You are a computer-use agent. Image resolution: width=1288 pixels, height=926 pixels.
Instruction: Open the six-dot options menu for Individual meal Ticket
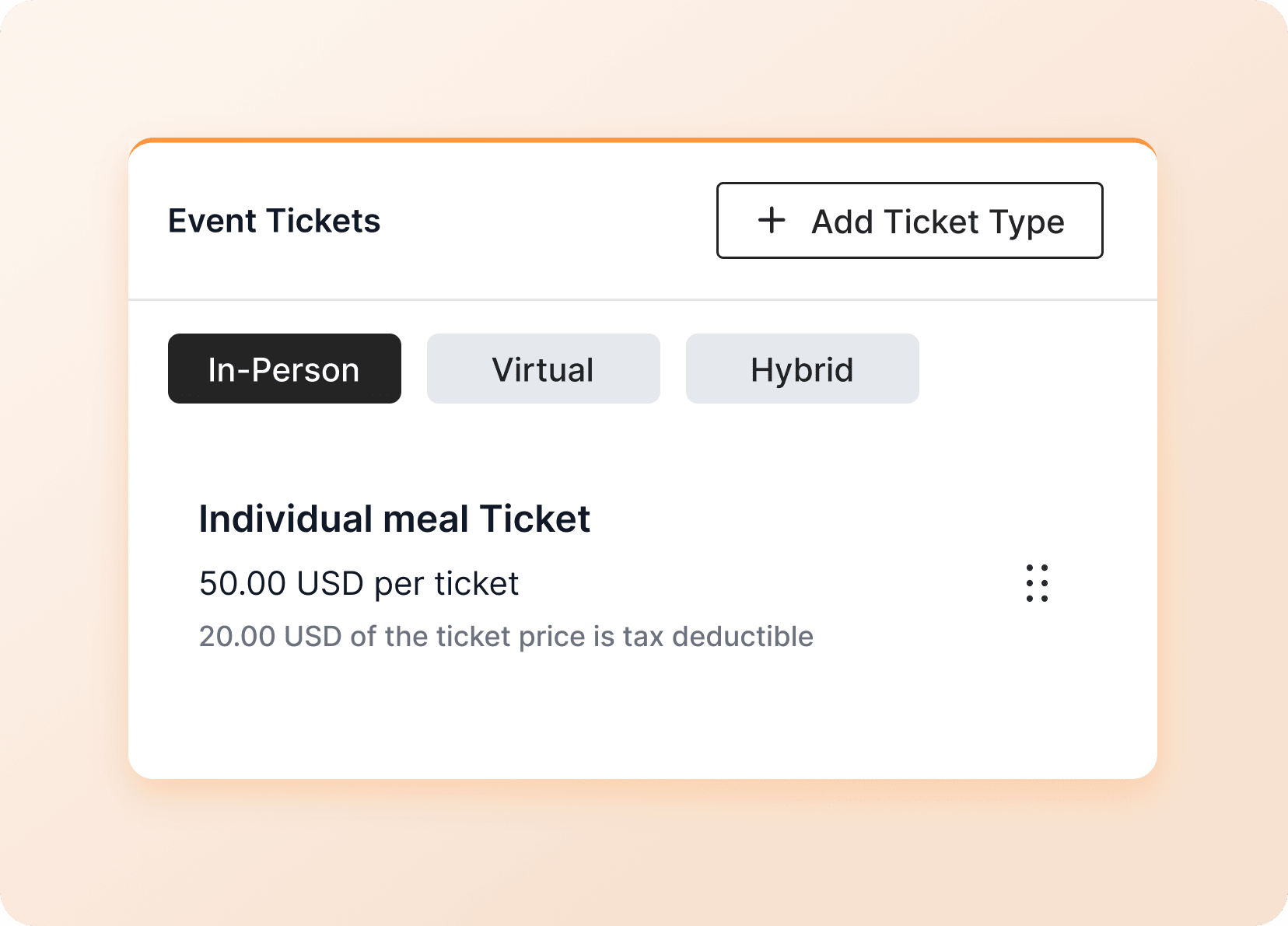coord(1038,583)
